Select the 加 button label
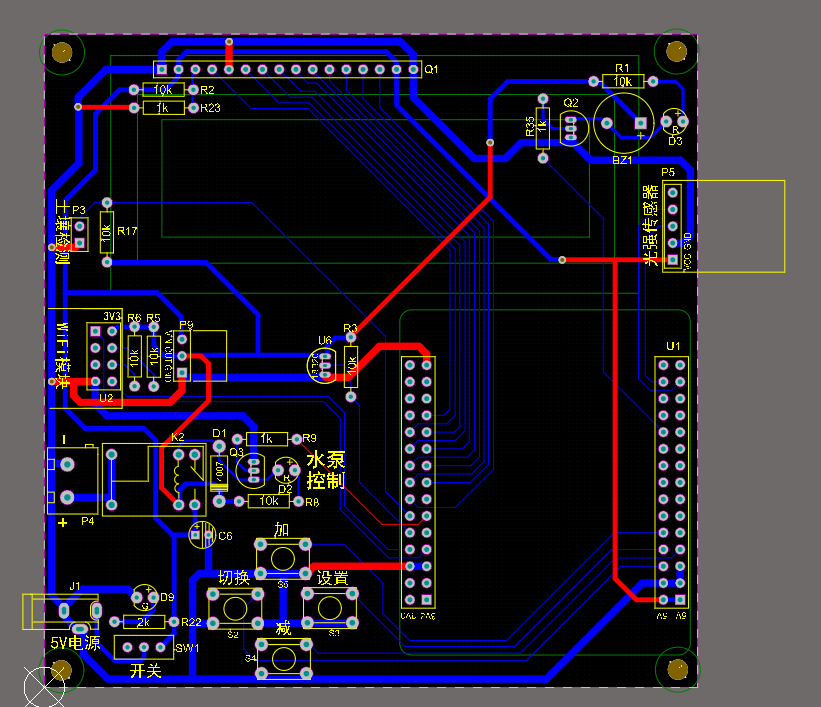Image resolution: width=821 pixels, height=707 pixels. (x=282, y=530)
